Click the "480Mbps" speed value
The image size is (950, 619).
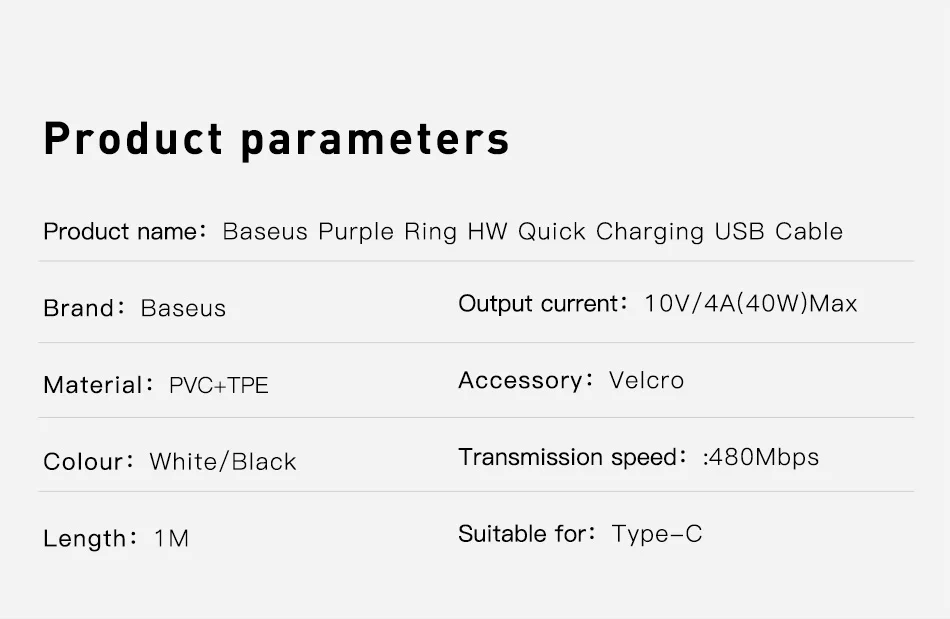pyautogui.click(x=764, y=458)
